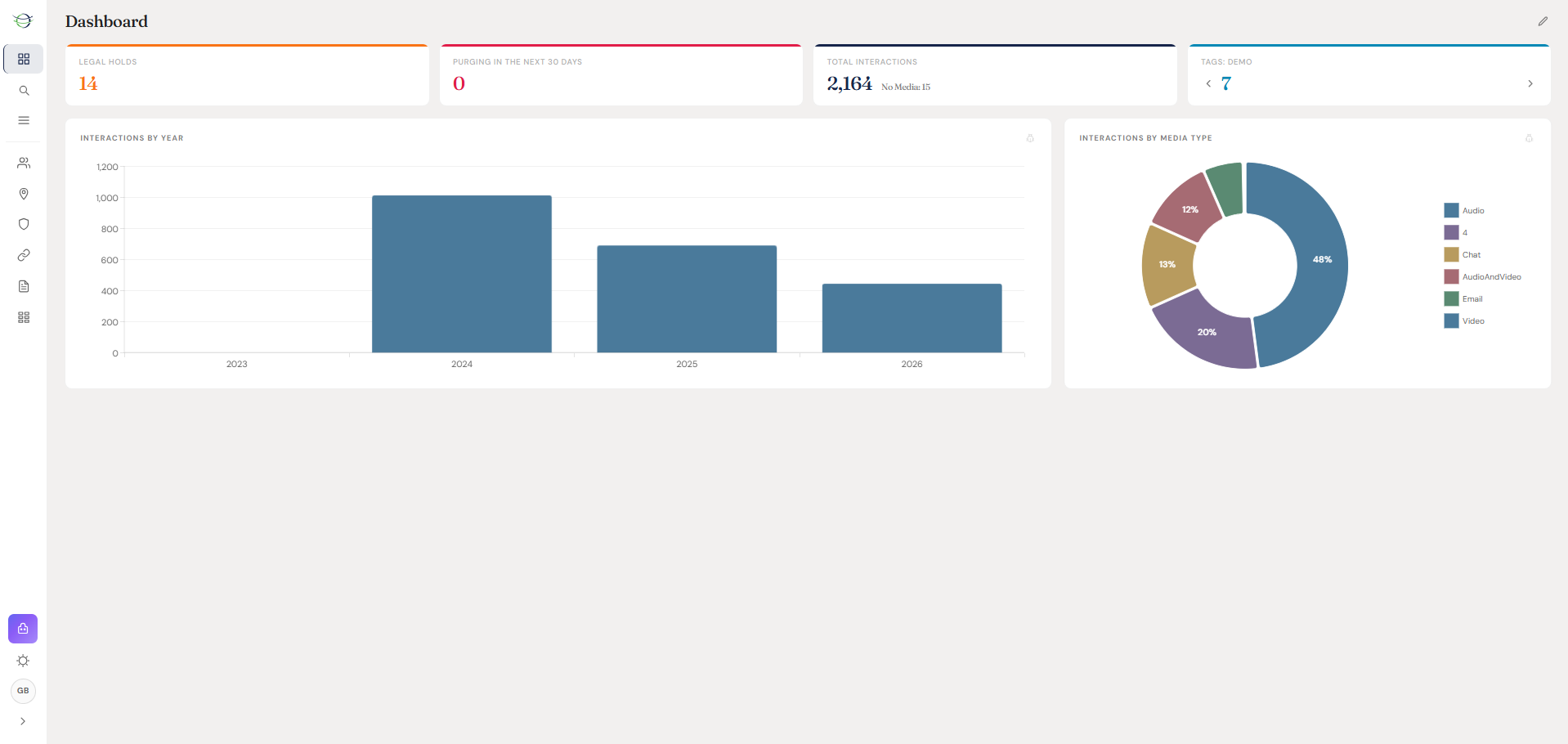Click the Total Interactions 2,164 value

(849, 83)
